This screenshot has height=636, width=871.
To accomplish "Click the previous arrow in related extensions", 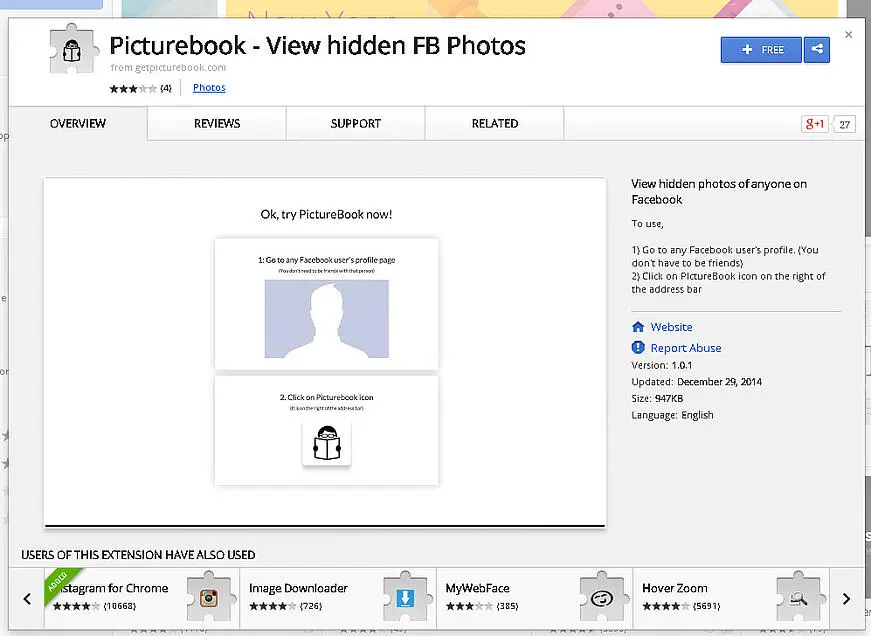I will pyautogui.click(x=27, y=599).
